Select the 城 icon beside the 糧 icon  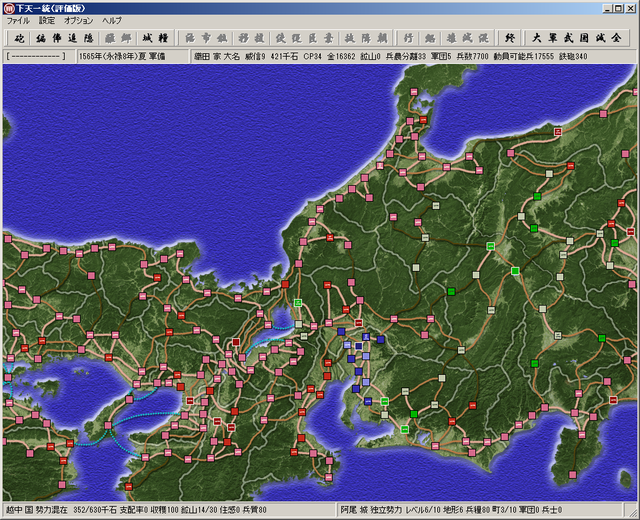[147, 38]
